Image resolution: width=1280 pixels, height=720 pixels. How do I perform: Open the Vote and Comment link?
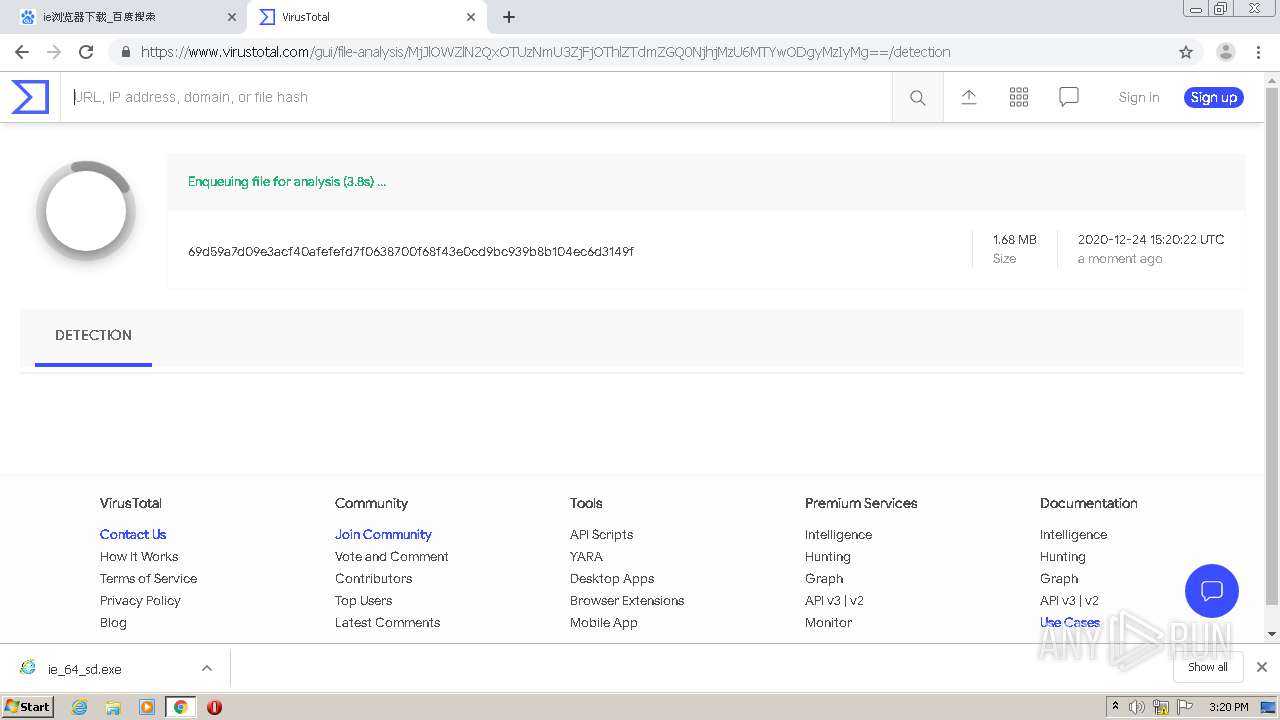391,557
